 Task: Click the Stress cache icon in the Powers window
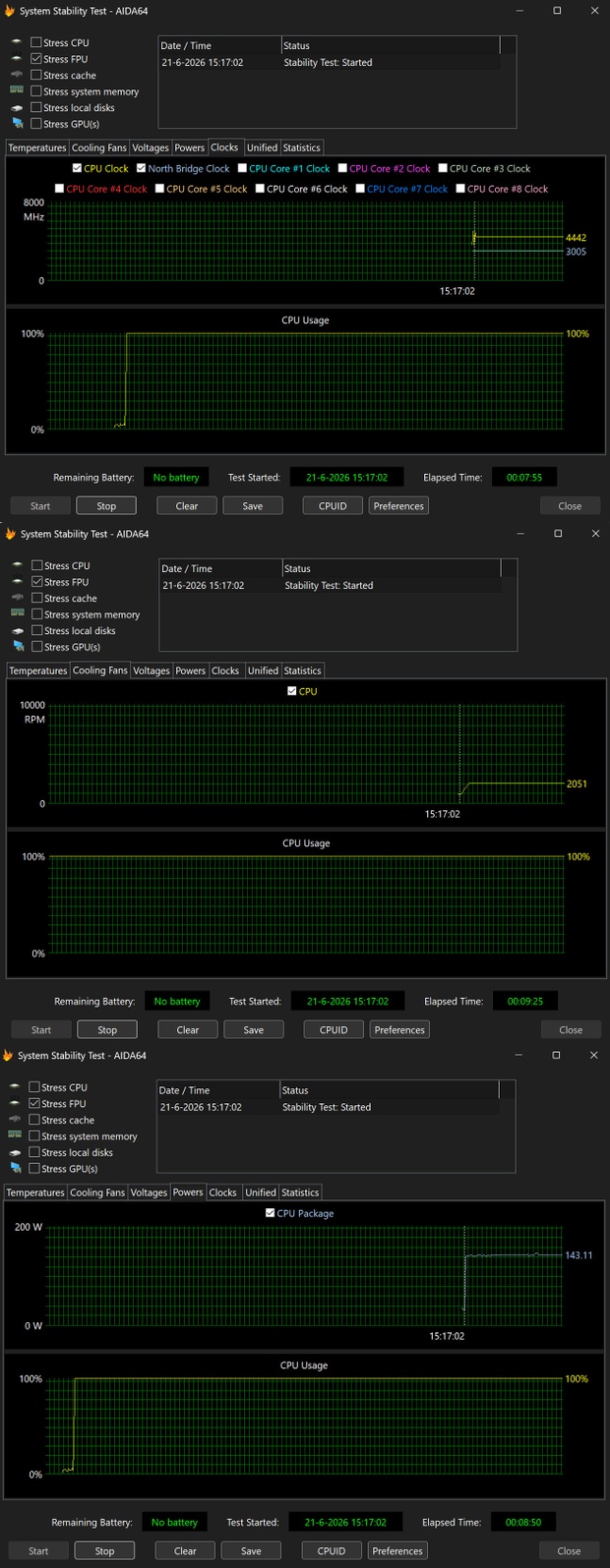16,1120
